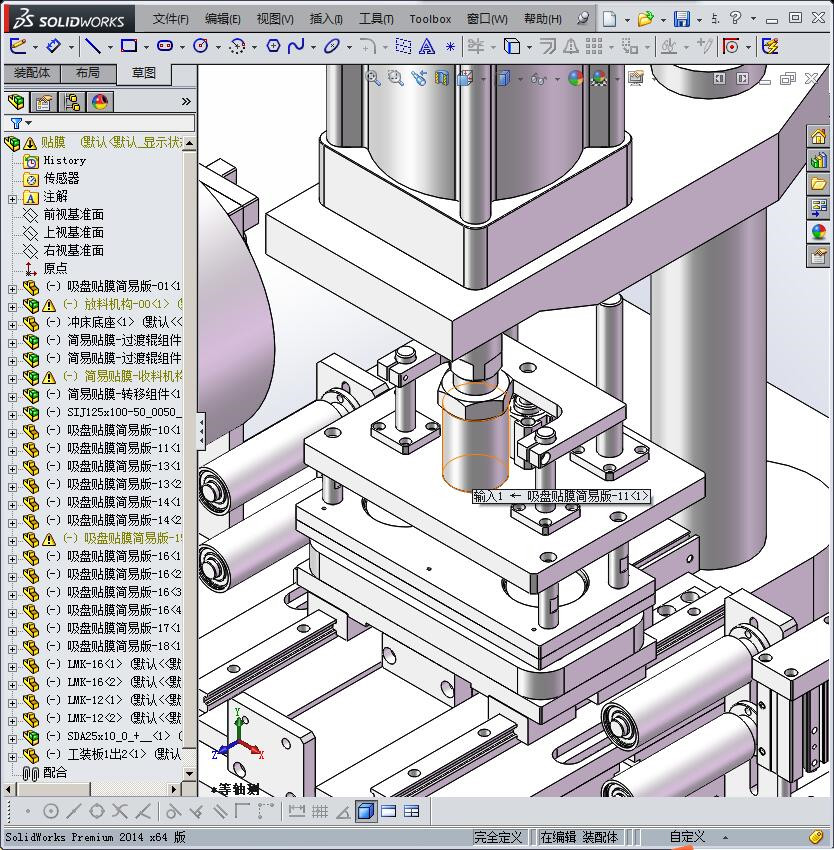Screen dimensions: 834x850
Task: Toggle the grid snap button in bottom toolbar
Action: pos(319,811)
